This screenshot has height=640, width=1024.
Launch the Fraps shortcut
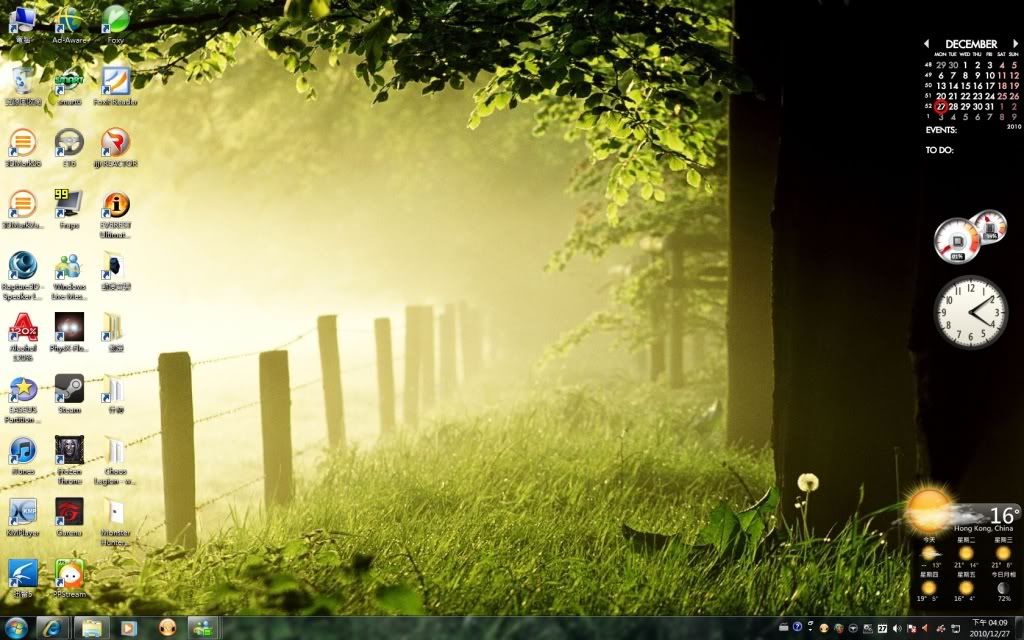pyautogui.click(x=69, y=204)
